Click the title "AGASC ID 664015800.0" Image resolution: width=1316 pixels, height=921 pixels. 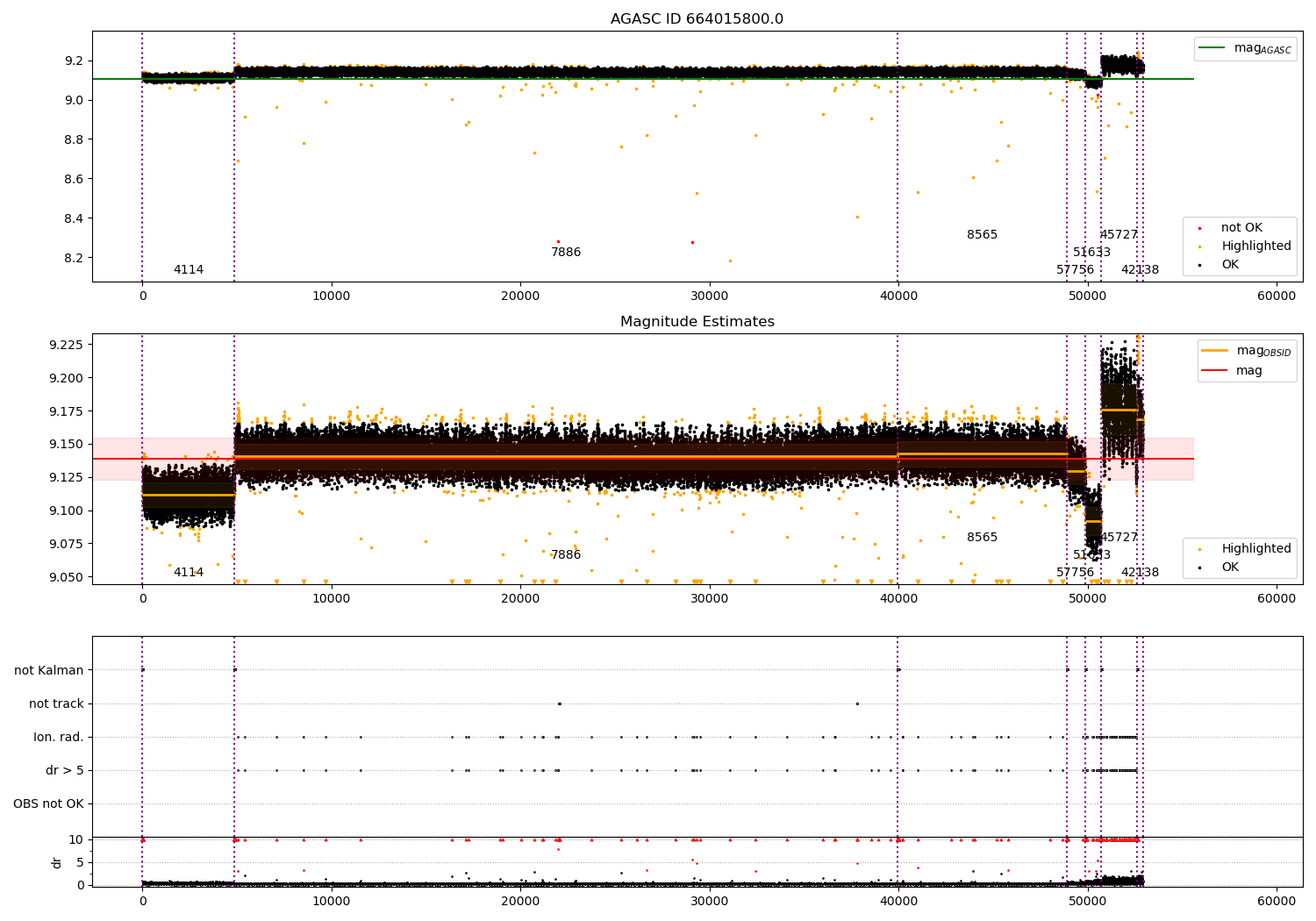click(x=697, y=19)
